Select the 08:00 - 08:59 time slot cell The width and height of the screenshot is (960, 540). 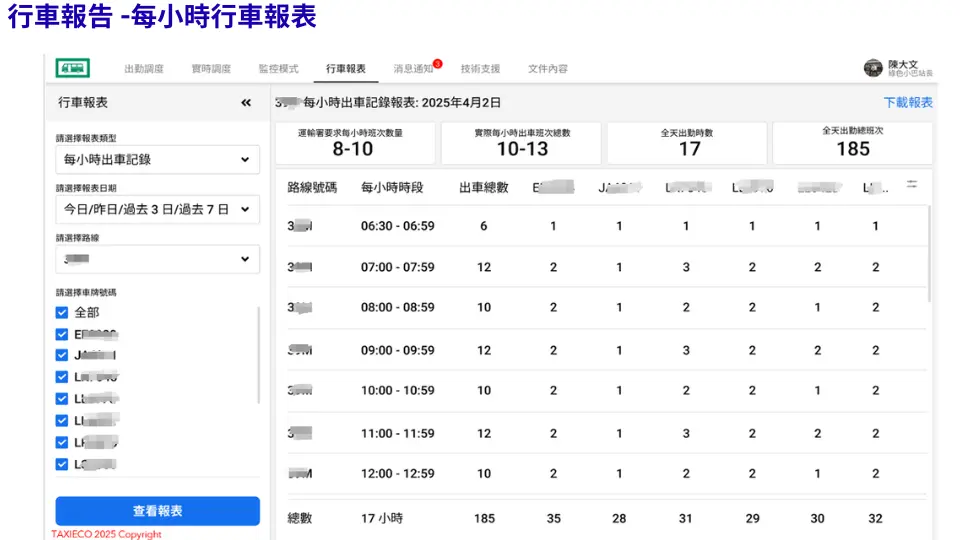[397, 307]
